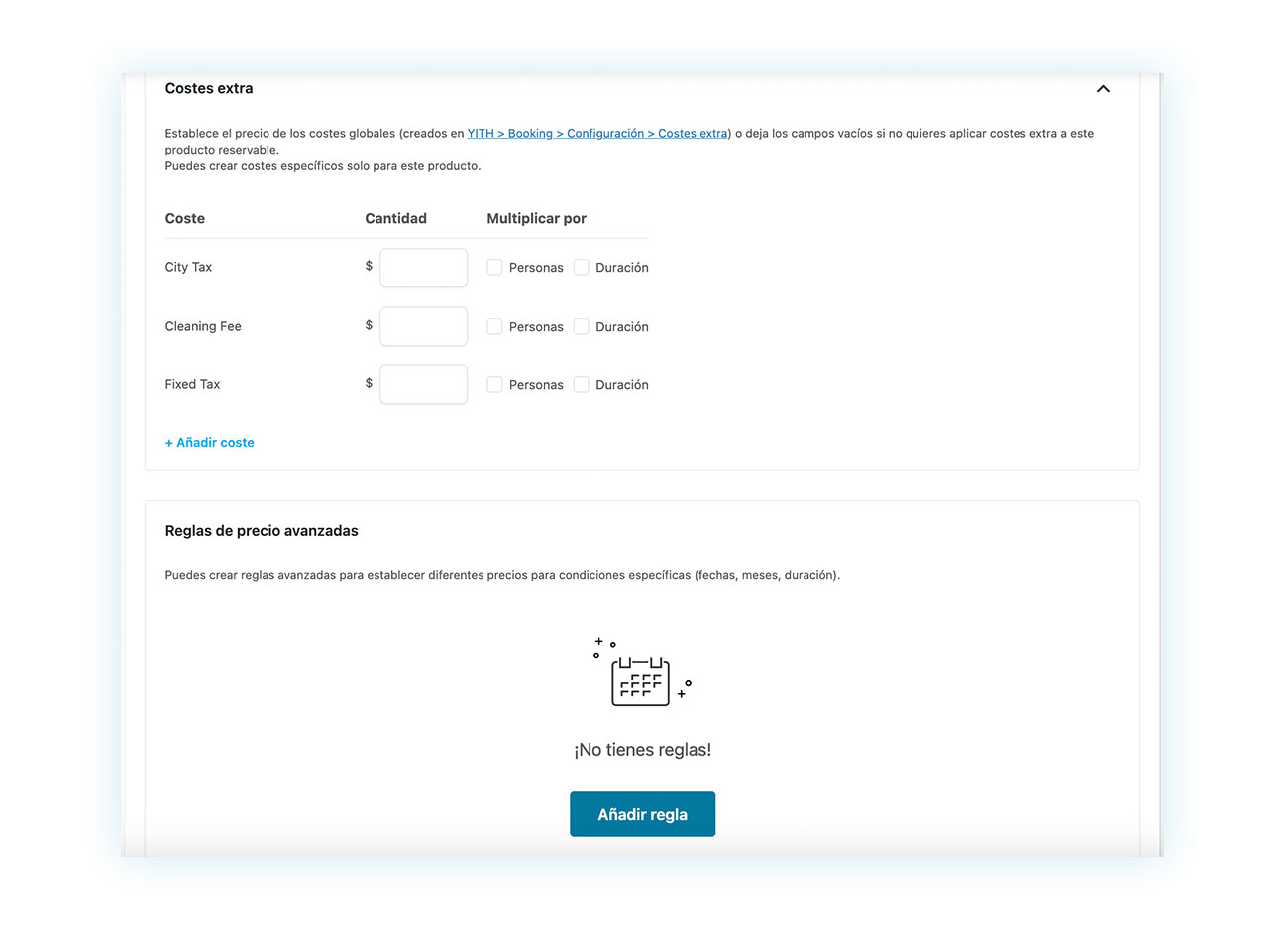1288x931 pixels.
Task: Check Personas for Cleaning Fee
Action: (494, 327)
